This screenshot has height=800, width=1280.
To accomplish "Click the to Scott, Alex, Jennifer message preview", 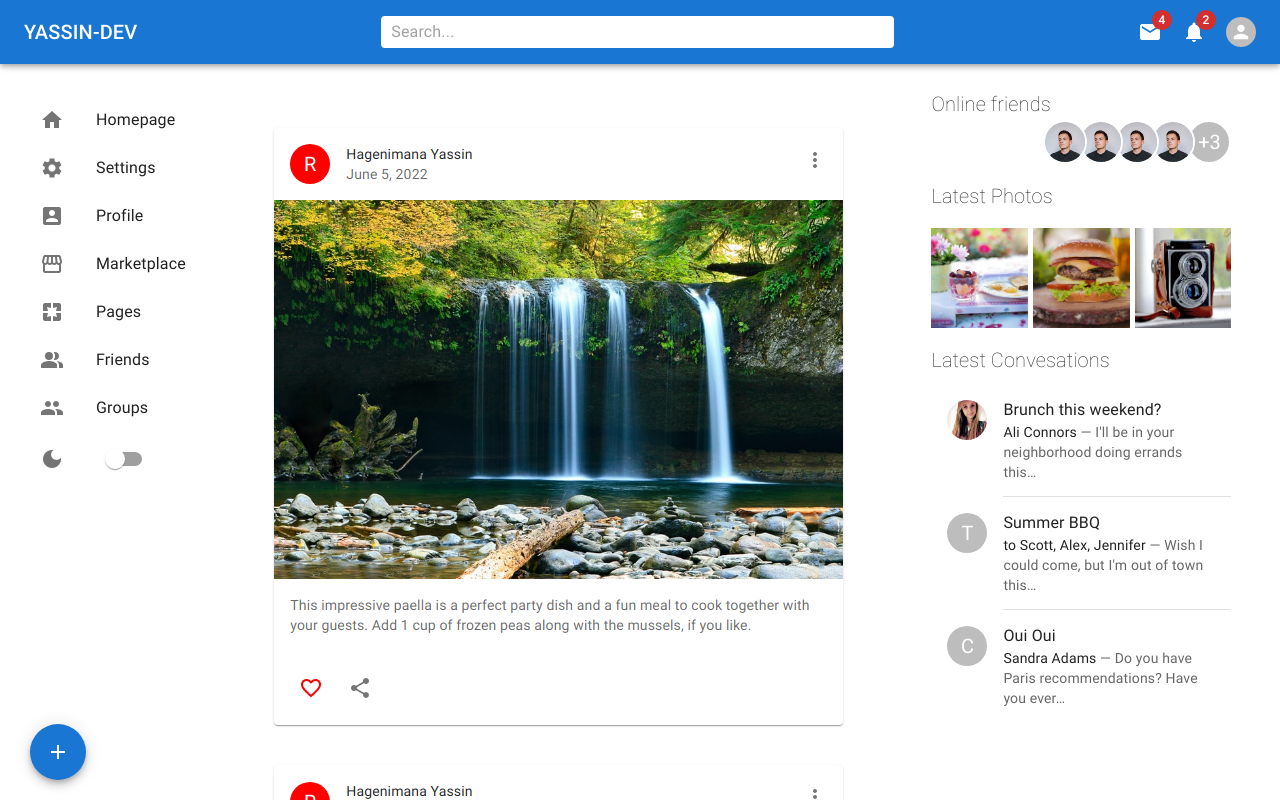I will [1103, 565].
